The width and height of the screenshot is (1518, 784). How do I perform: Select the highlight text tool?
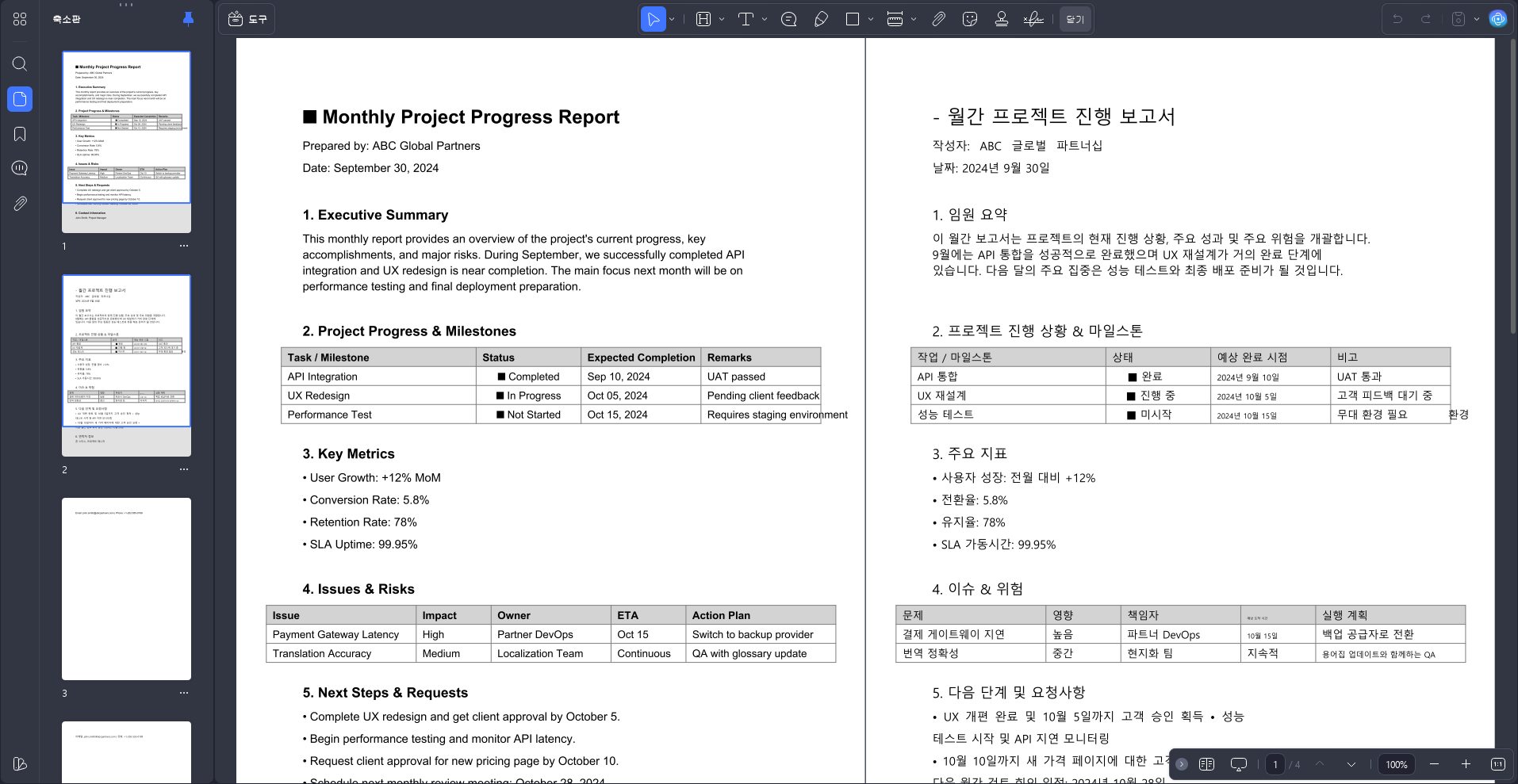(703, 19)
